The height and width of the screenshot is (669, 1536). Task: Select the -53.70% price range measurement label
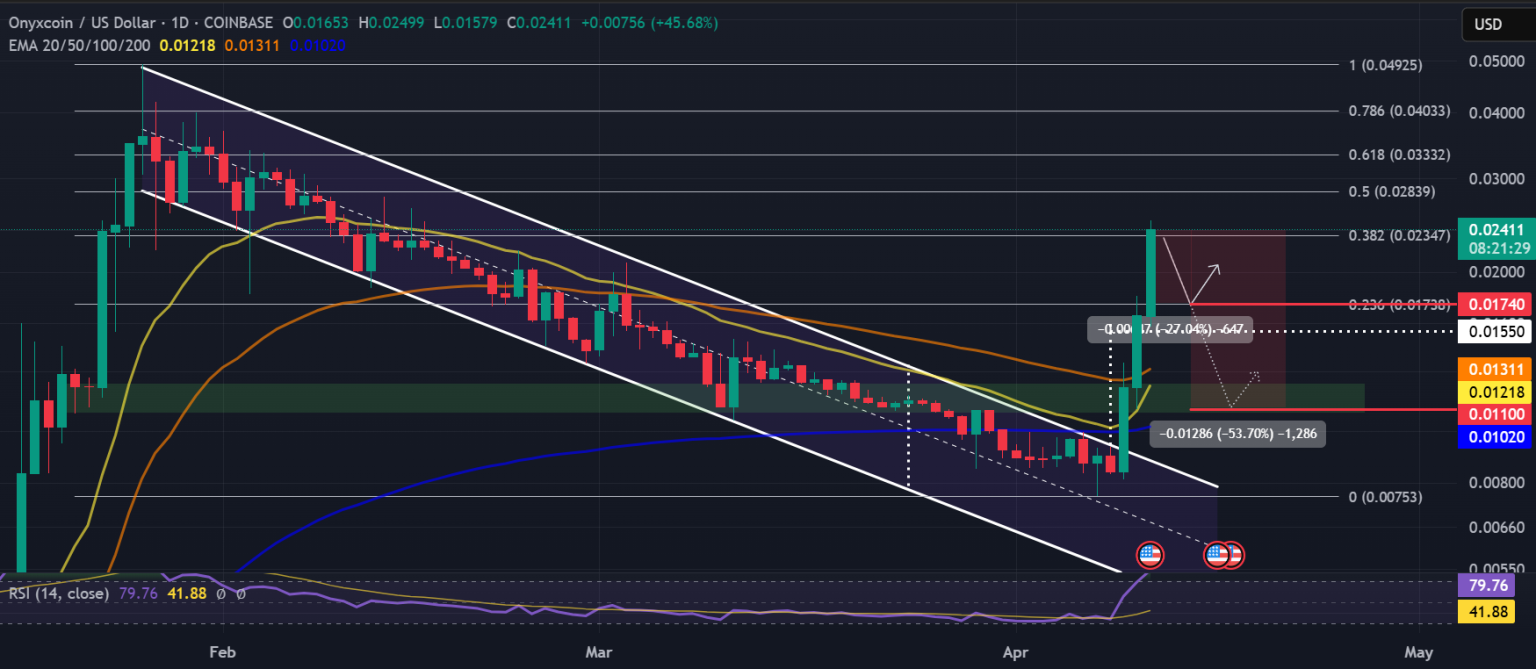[x=1239, y=434]
